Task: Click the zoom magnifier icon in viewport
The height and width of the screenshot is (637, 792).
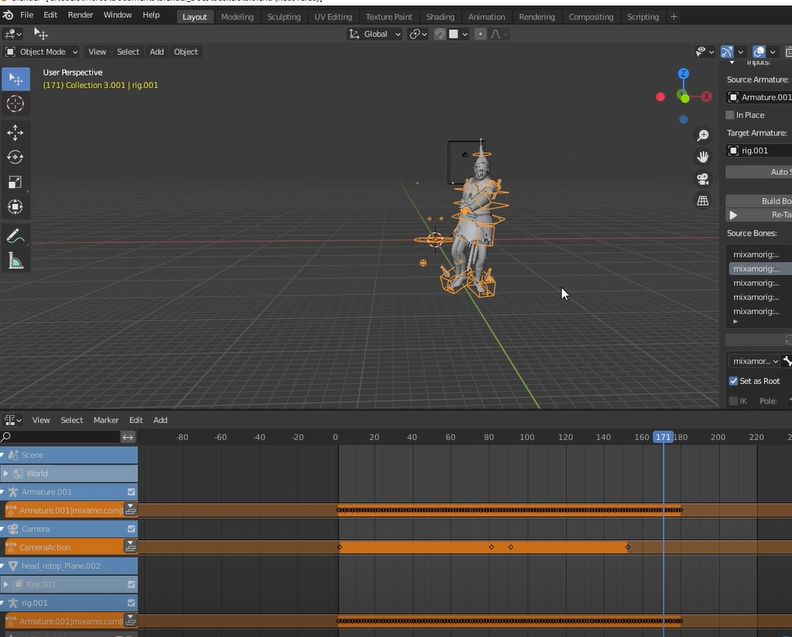Action: point(703,135)
